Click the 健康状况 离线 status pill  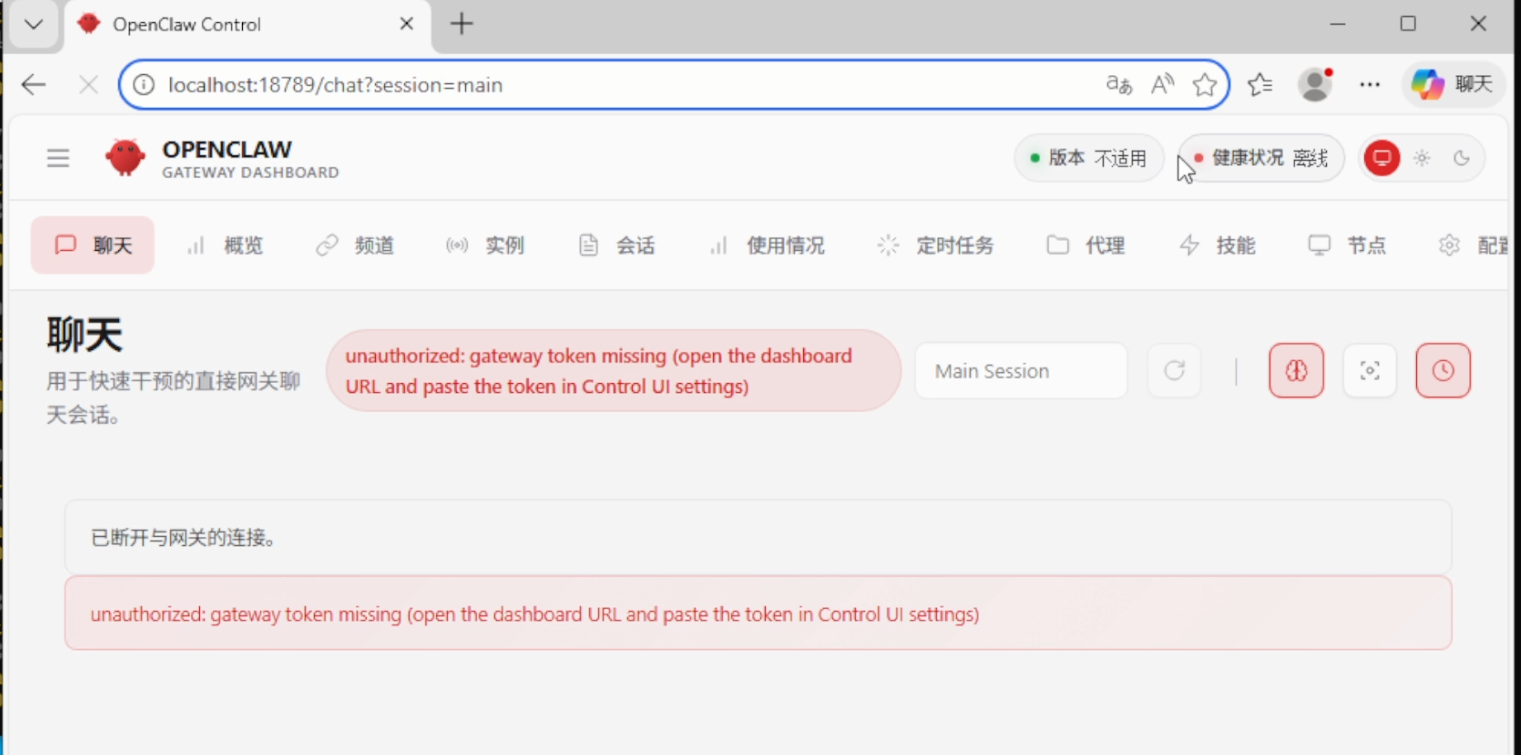1261,158
